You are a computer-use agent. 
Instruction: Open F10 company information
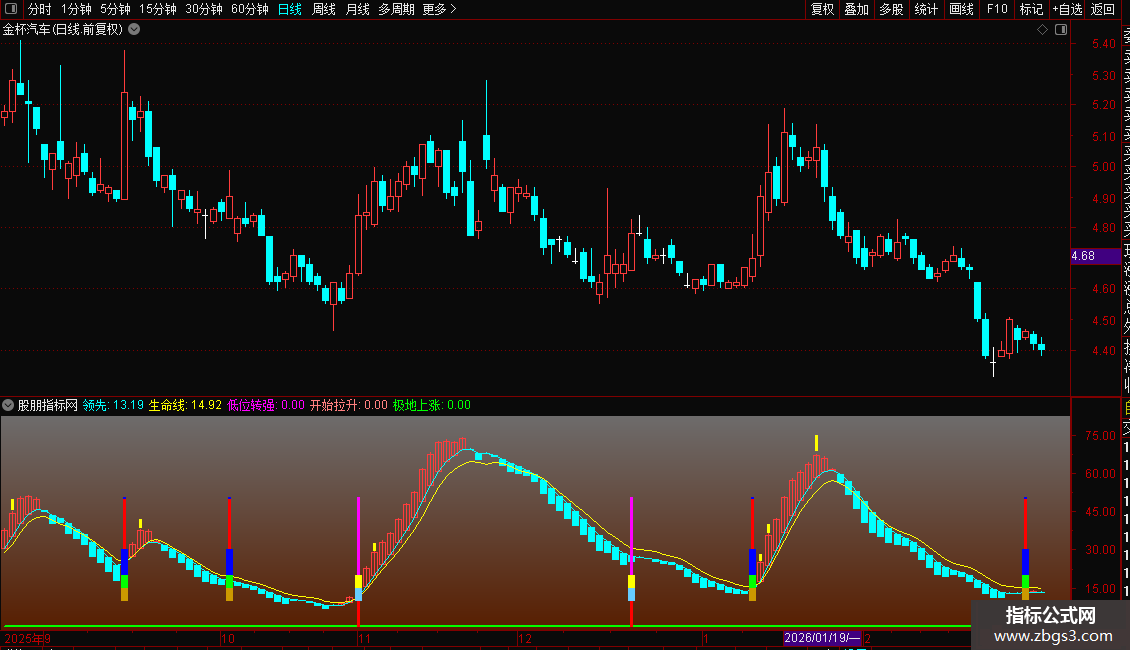pyautogui.click(x=997, y=9)
